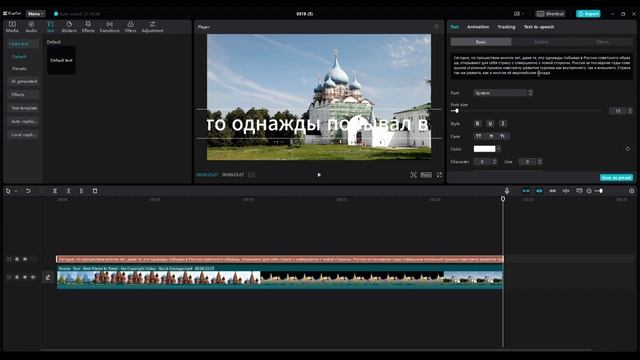Image resolution: width=640 pixels, height=360 pixels.
Task: Click the zoom-to-fit timeline icon at far right
Action: click(x=632, y=191)
